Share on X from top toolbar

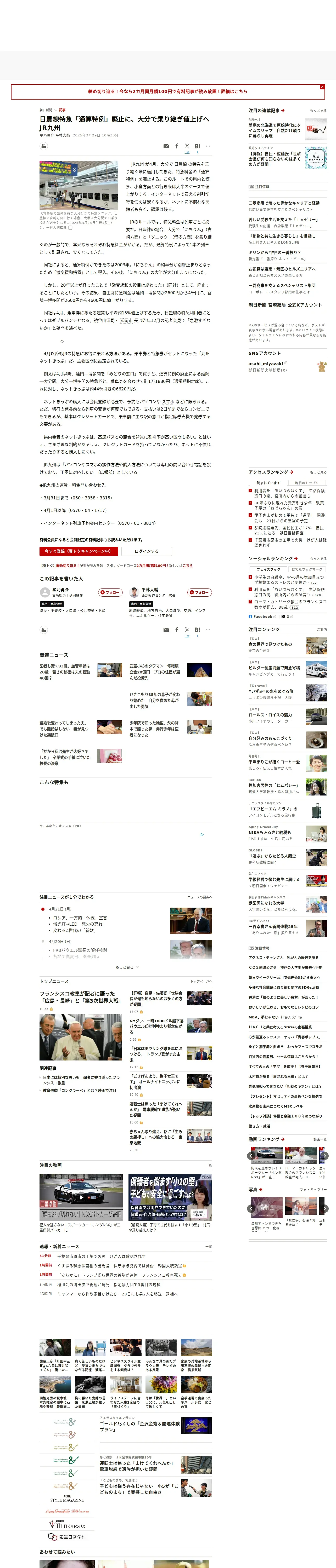coord(187,146)
